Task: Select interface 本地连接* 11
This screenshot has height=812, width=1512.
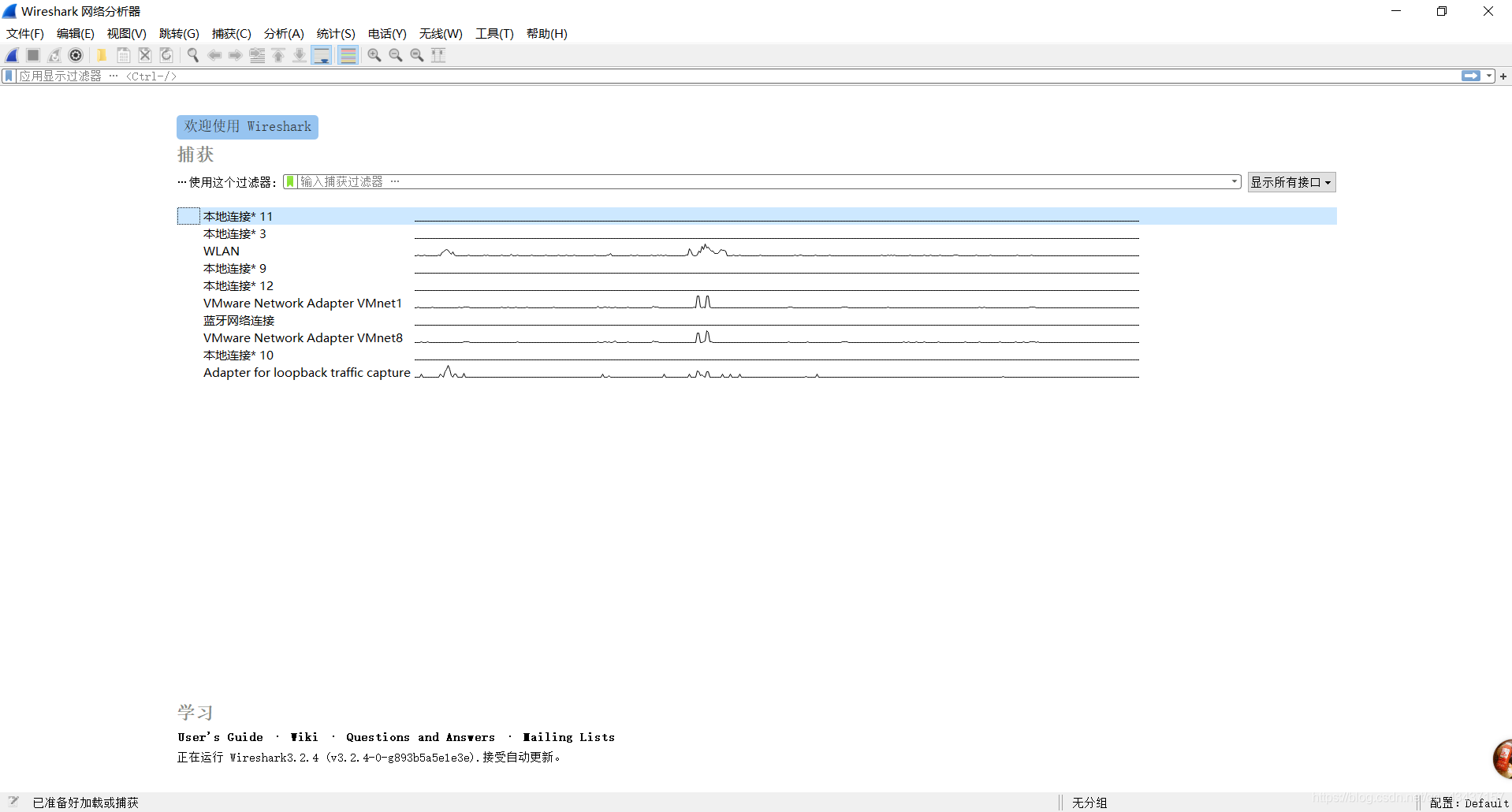Action: tap(757, 216)
